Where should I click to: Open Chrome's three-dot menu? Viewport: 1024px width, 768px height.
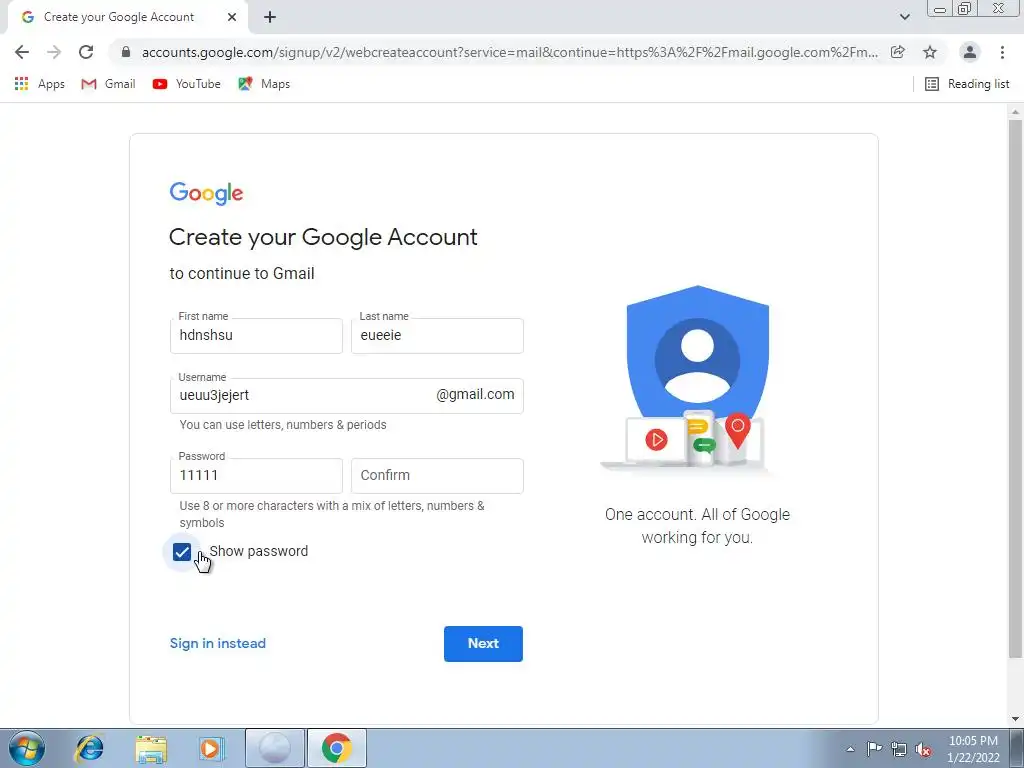[x=1002, y=52]
